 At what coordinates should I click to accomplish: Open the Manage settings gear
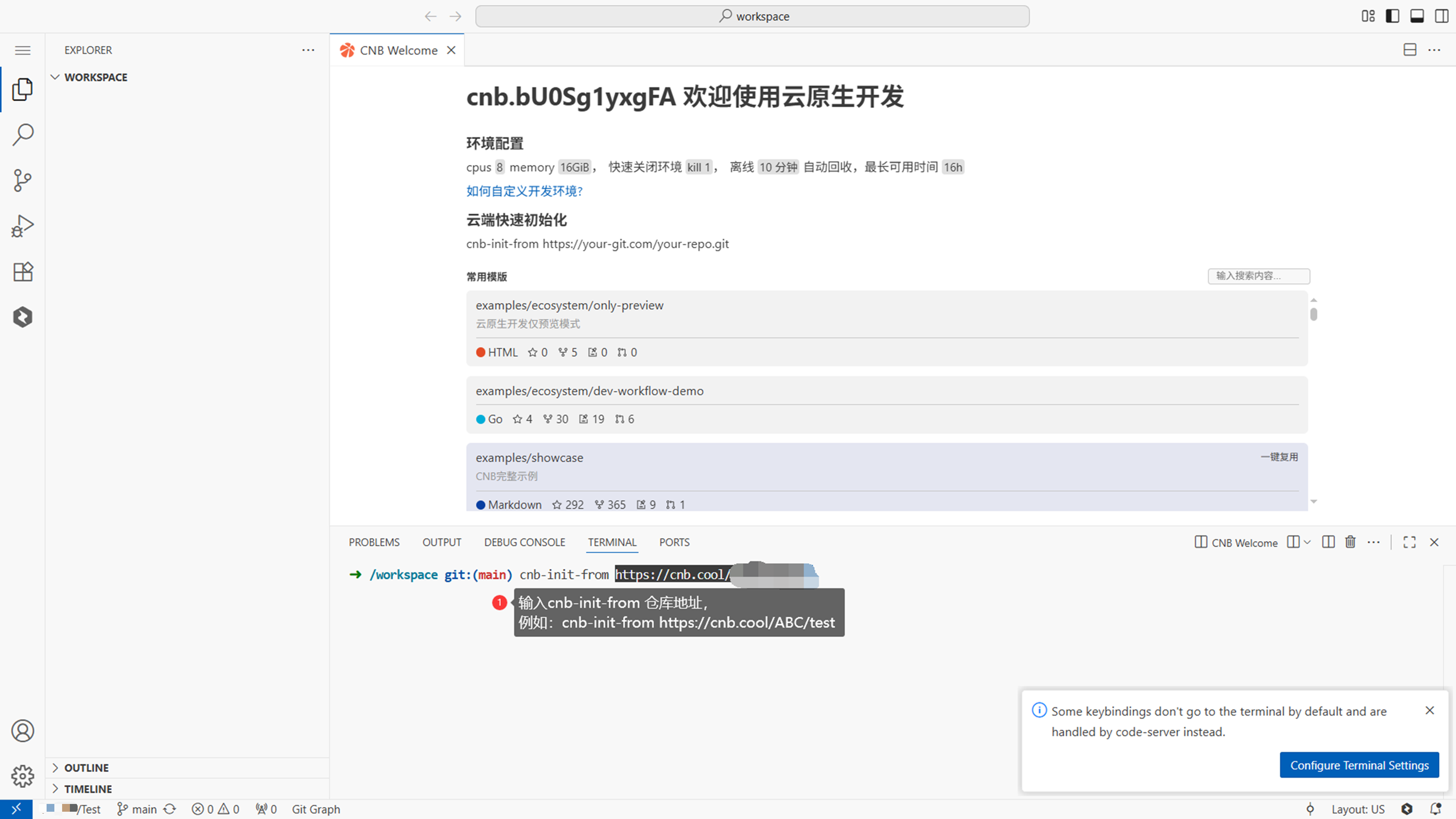(x=23, y=776)
